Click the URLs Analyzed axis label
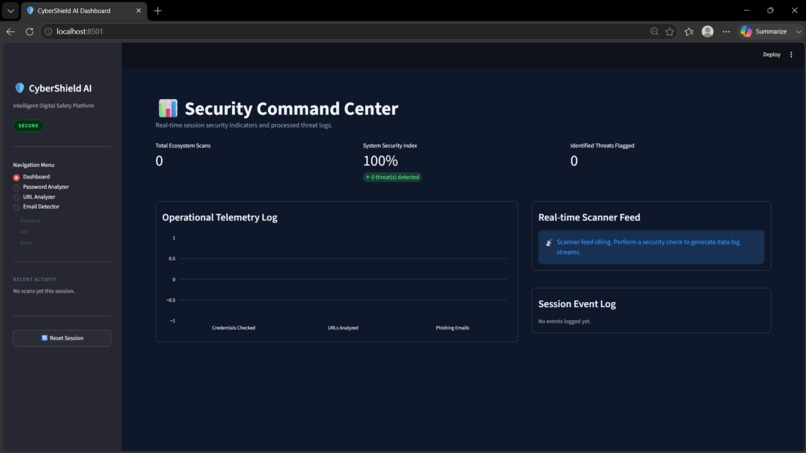 (x=343, y=328)
